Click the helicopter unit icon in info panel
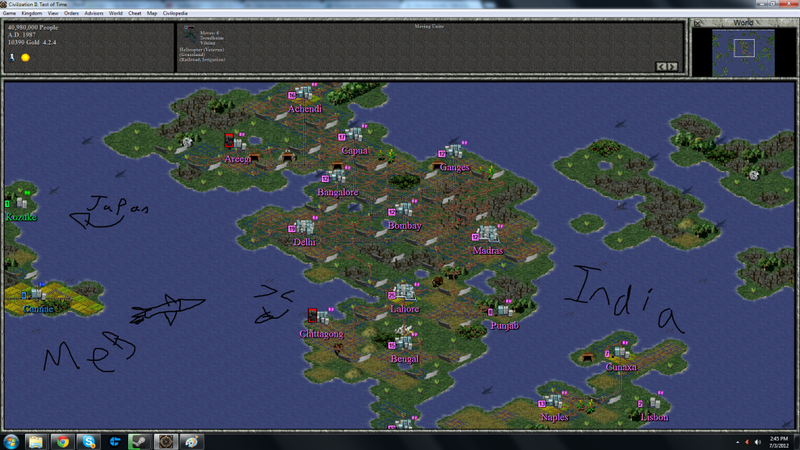 point(190,34)
